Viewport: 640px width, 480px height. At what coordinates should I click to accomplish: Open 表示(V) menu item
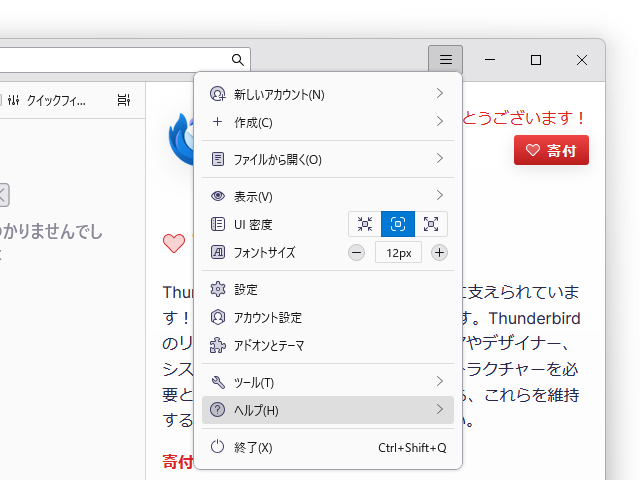pyautogui.click(x=328, y=196)
